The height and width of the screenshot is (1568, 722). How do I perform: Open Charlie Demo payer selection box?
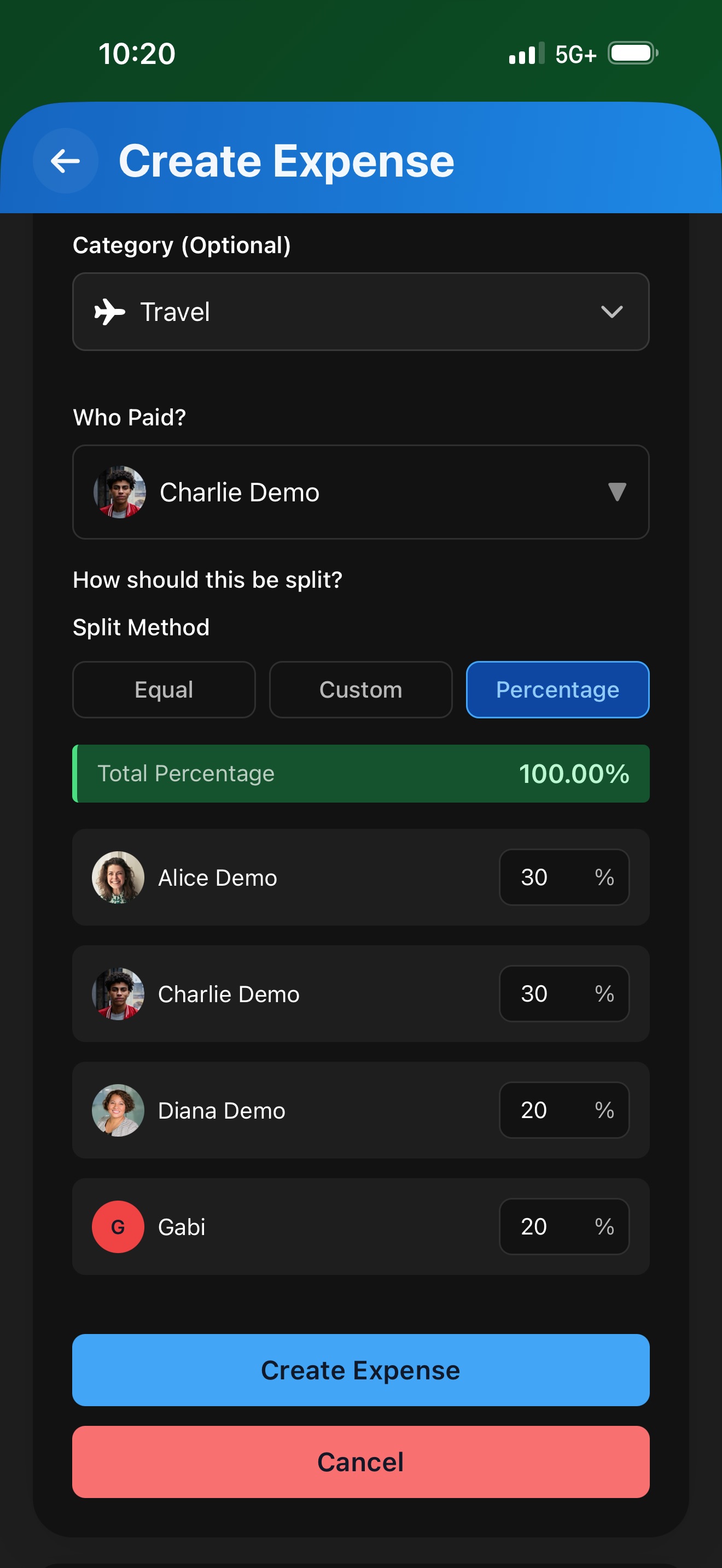360,492
